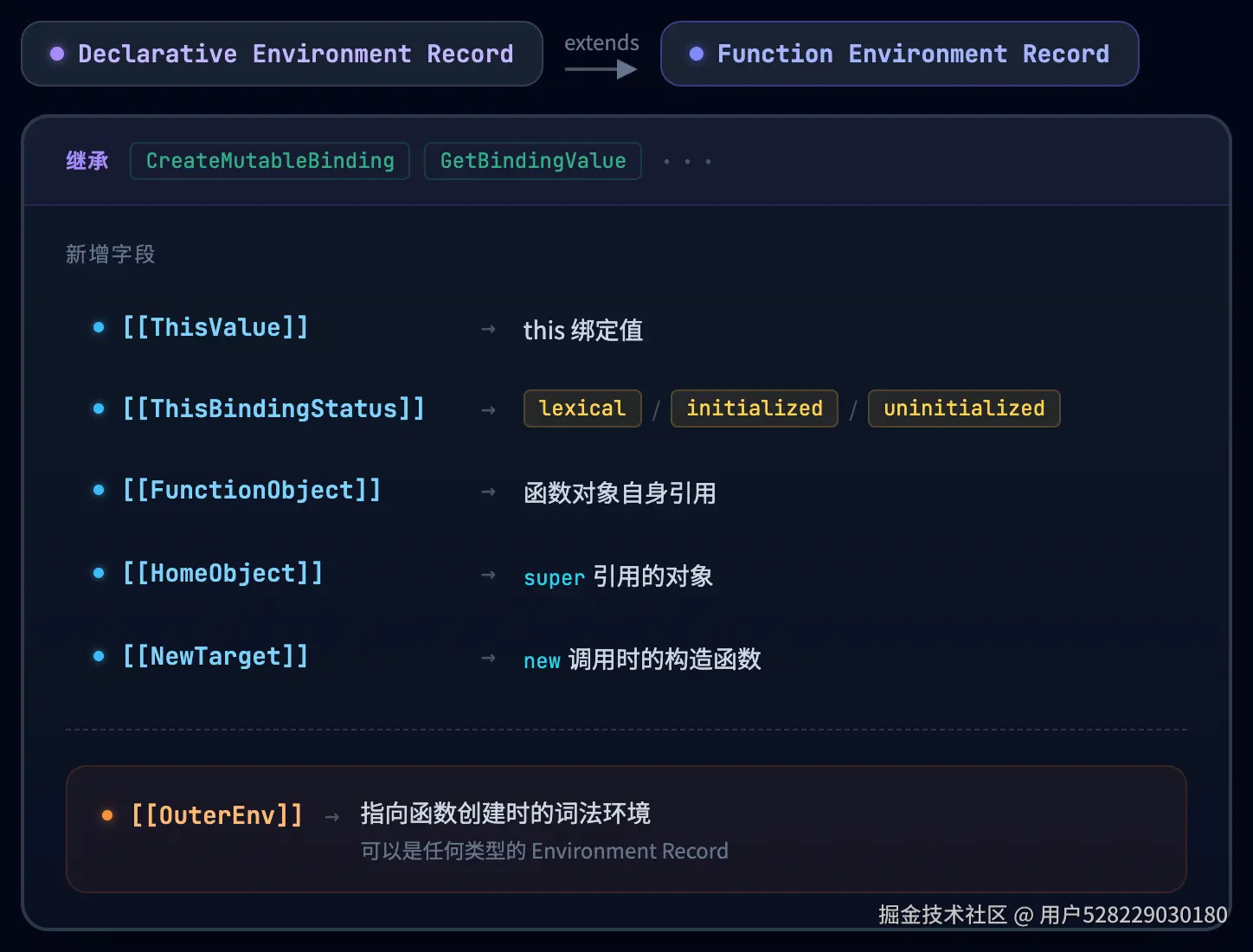Click the [[ThisBindingStatus]] field name

273,408
